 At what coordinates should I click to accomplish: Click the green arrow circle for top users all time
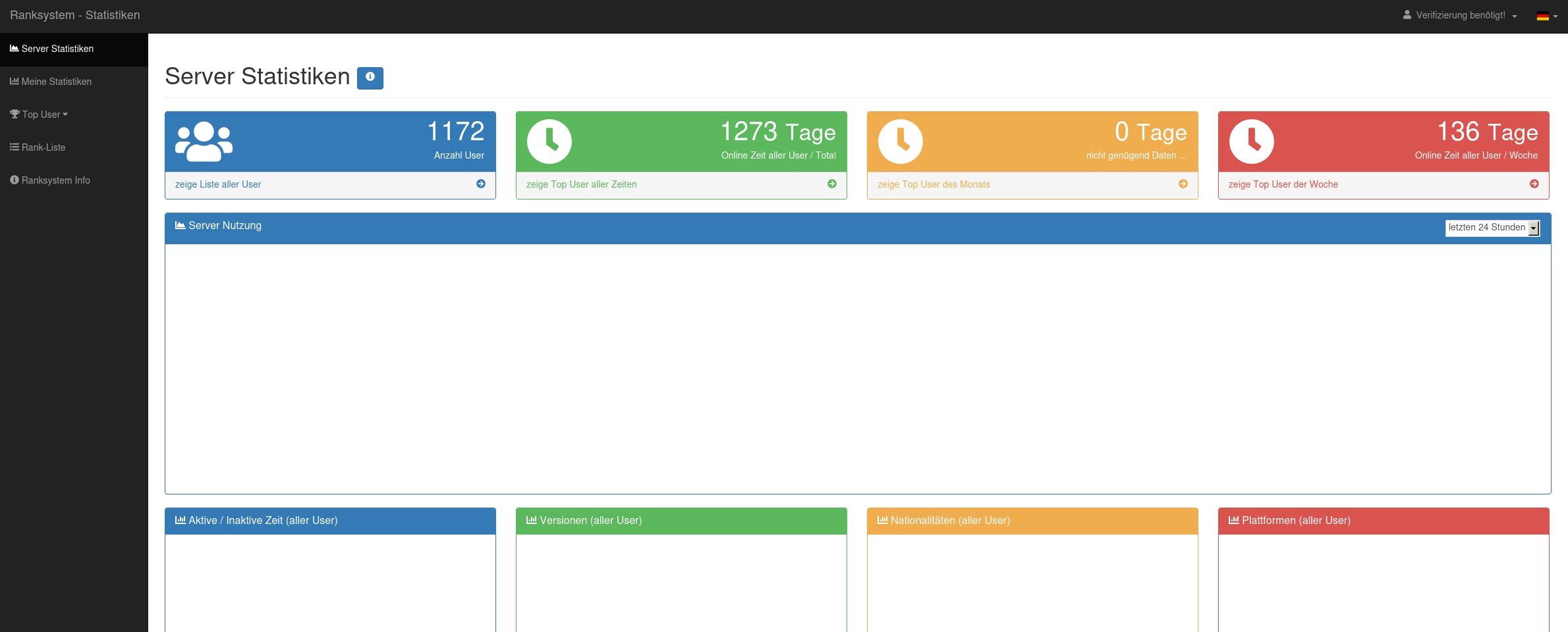coord(832,184)
